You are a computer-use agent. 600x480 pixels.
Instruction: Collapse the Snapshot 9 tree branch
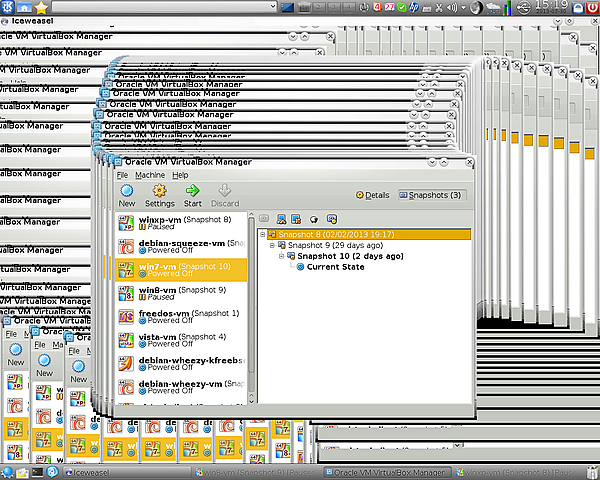coord(272,245)
